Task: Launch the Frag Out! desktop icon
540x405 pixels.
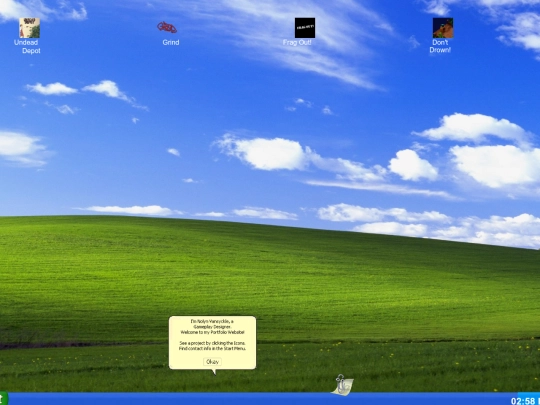Action: click(x=305, y=28)
